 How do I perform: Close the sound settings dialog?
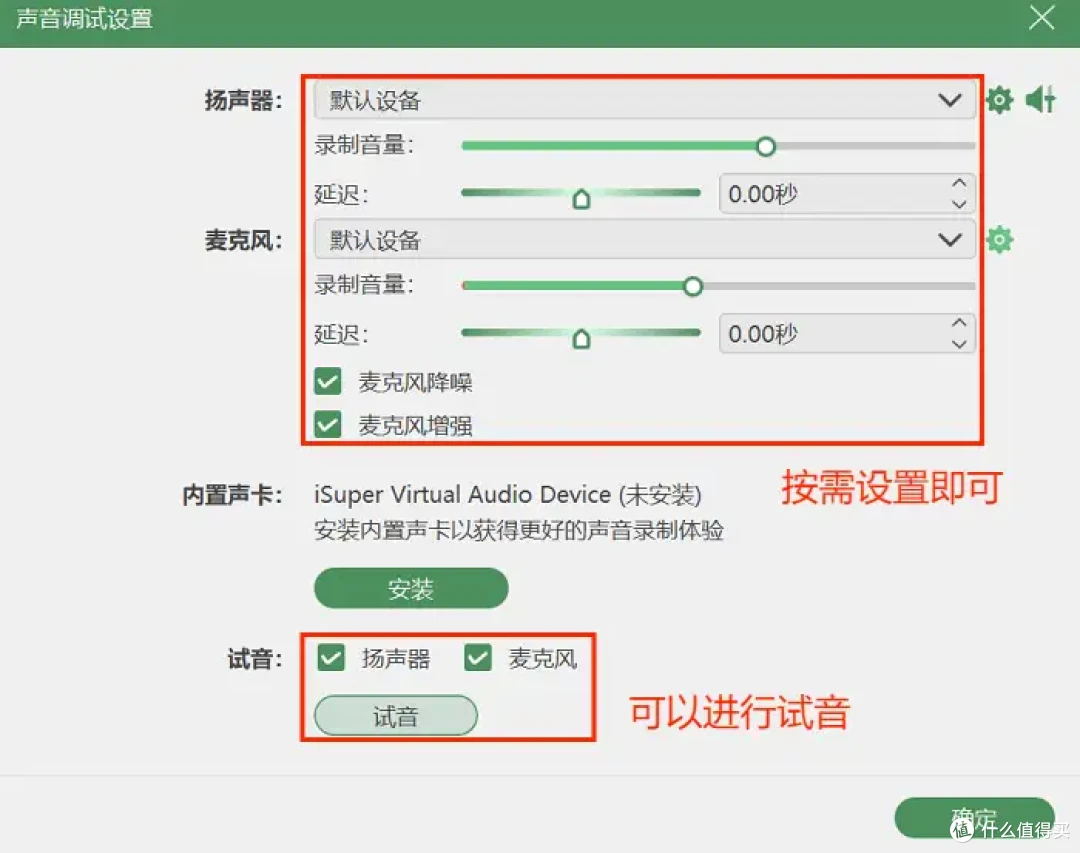coord(1041,18)
